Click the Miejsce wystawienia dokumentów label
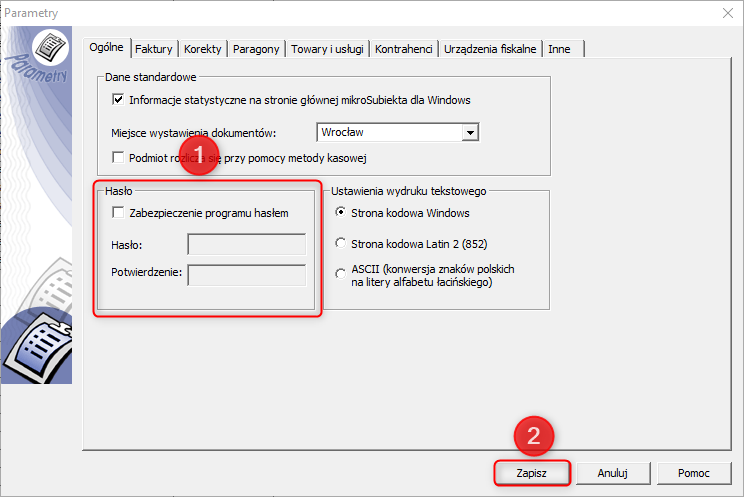Viewport: 744px width, 497px height. tap(194, 133)
